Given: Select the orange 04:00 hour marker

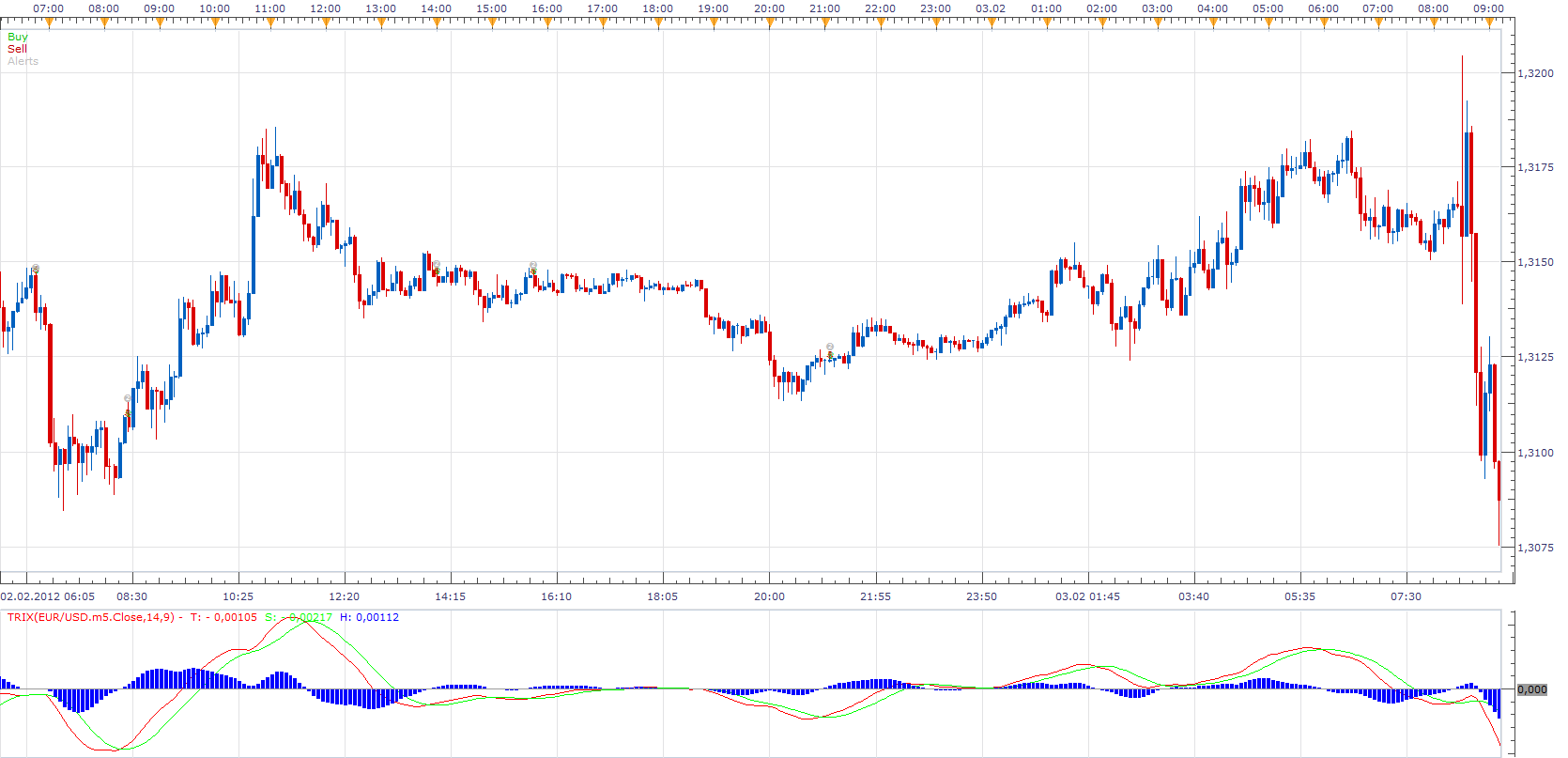Looking at the screenshot, I should click(x=1213, y=22).
